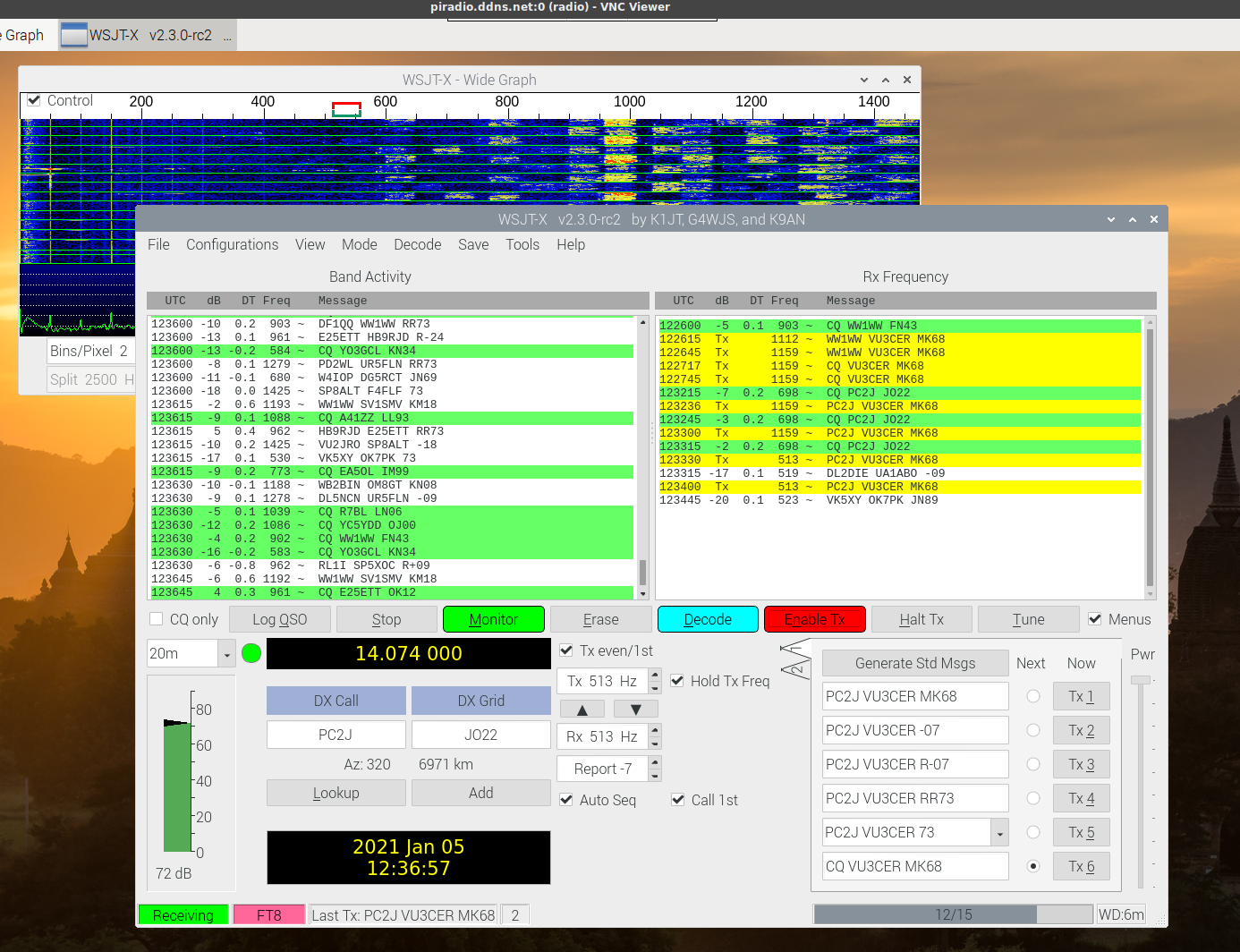Expand the Tx 5 message dropdown arrow
Image resolution: width=1240 pixels, height=952 pixels.
(1000, 833)
